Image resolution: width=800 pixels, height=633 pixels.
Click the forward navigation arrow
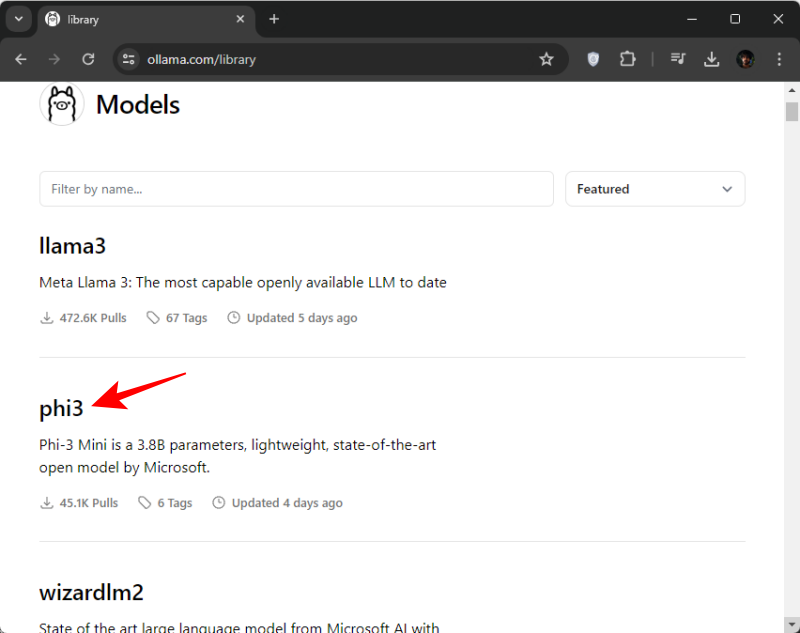[54, 59]
